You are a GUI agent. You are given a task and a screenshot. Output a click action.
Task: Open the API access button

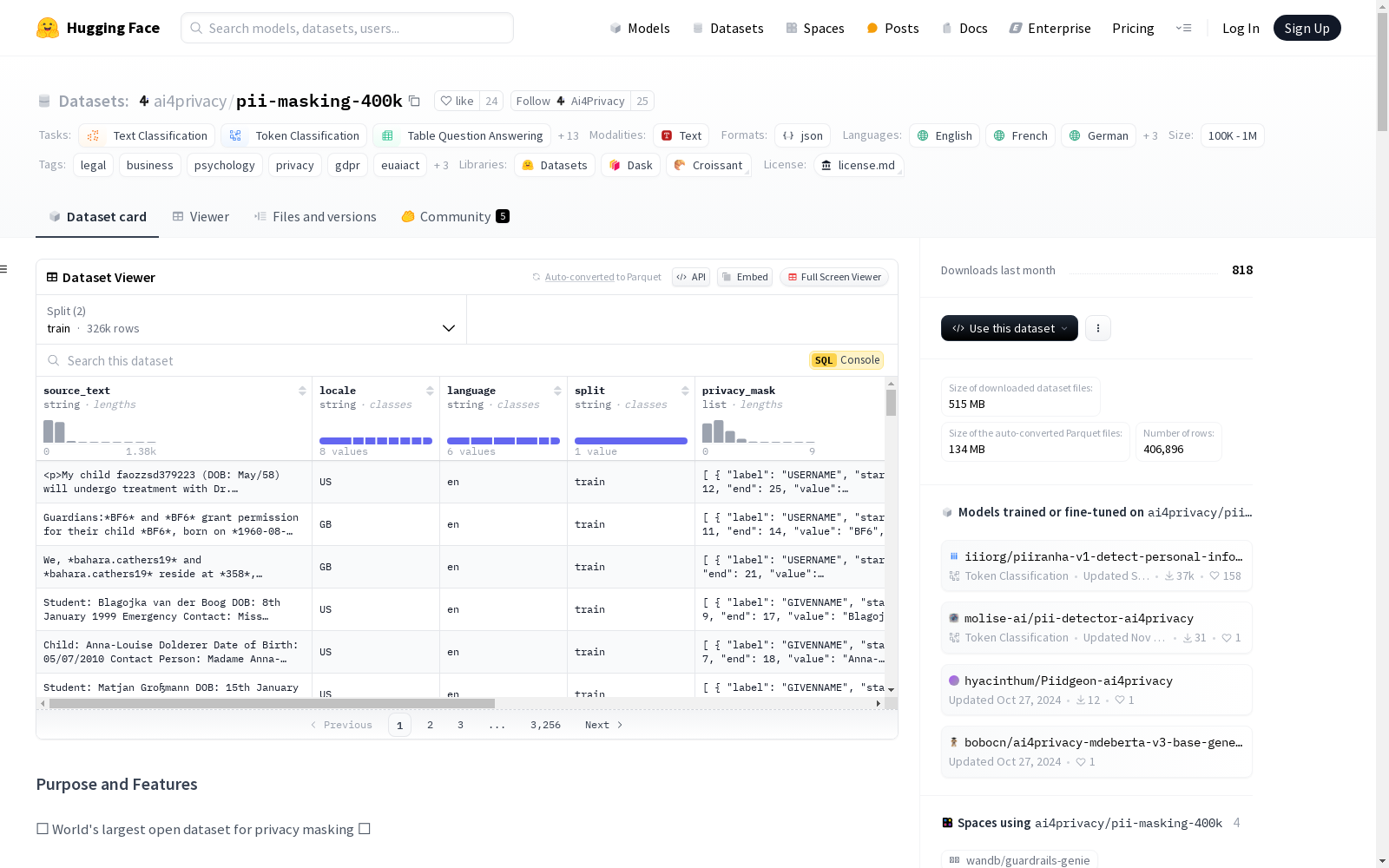[x=691, y=277]
